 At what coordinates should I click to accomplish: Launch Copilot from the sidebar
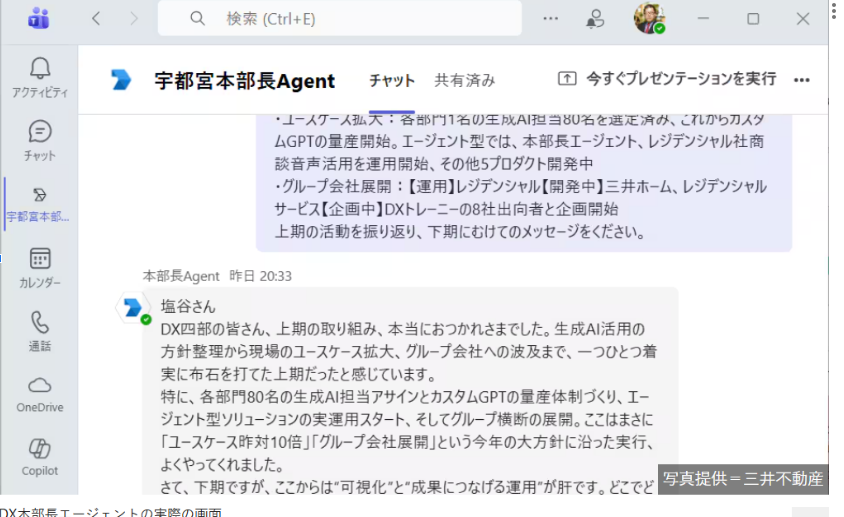point(40,456)
